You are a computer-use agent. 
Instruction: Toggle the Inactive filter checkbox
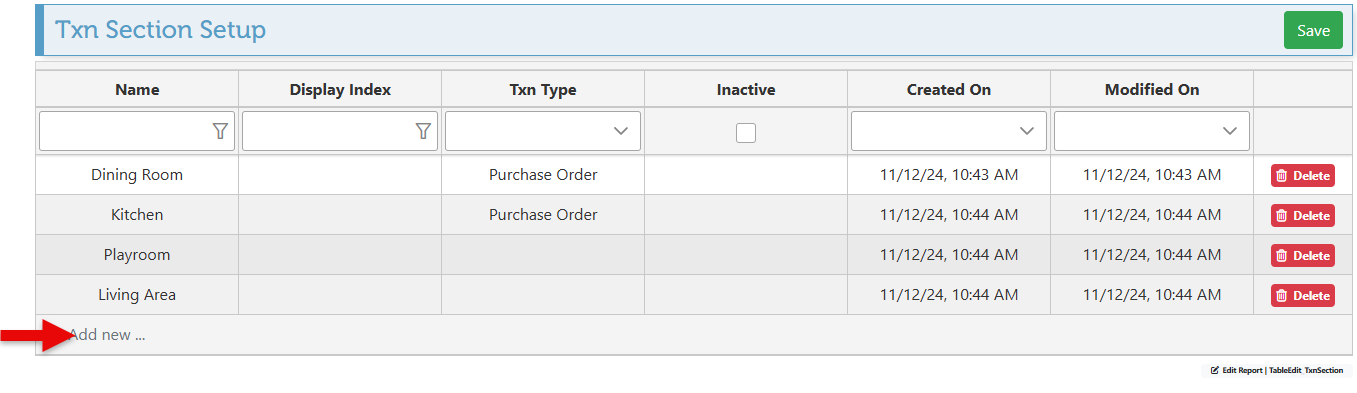pos(746,131)
